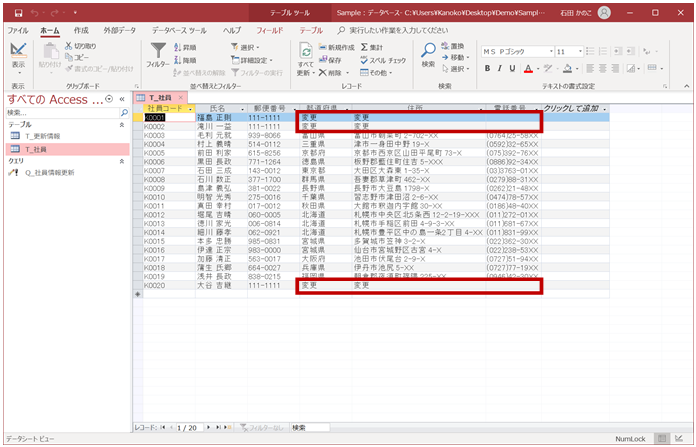Click the フィルター funnel icon

click(x=157, y=52)
